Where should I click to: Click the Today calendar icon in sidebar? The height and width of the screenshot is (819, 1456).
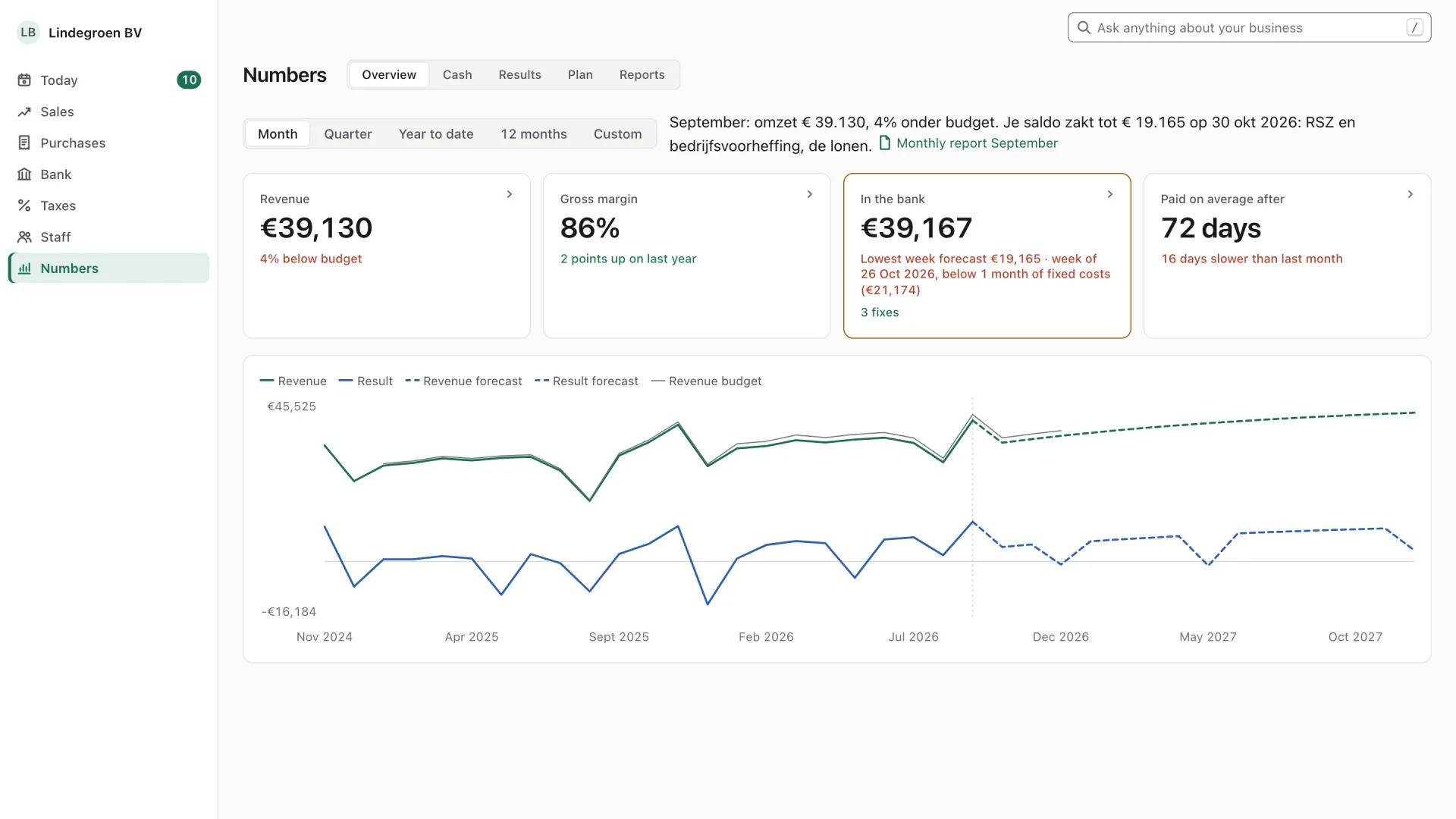24,80
